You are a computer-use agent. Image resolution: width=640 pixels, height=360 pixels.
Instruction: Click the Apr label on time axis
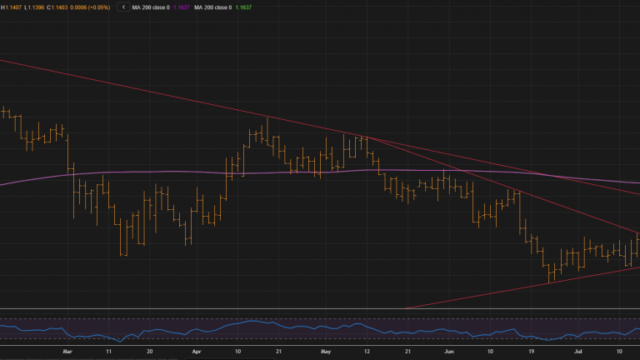pos(196,351)
